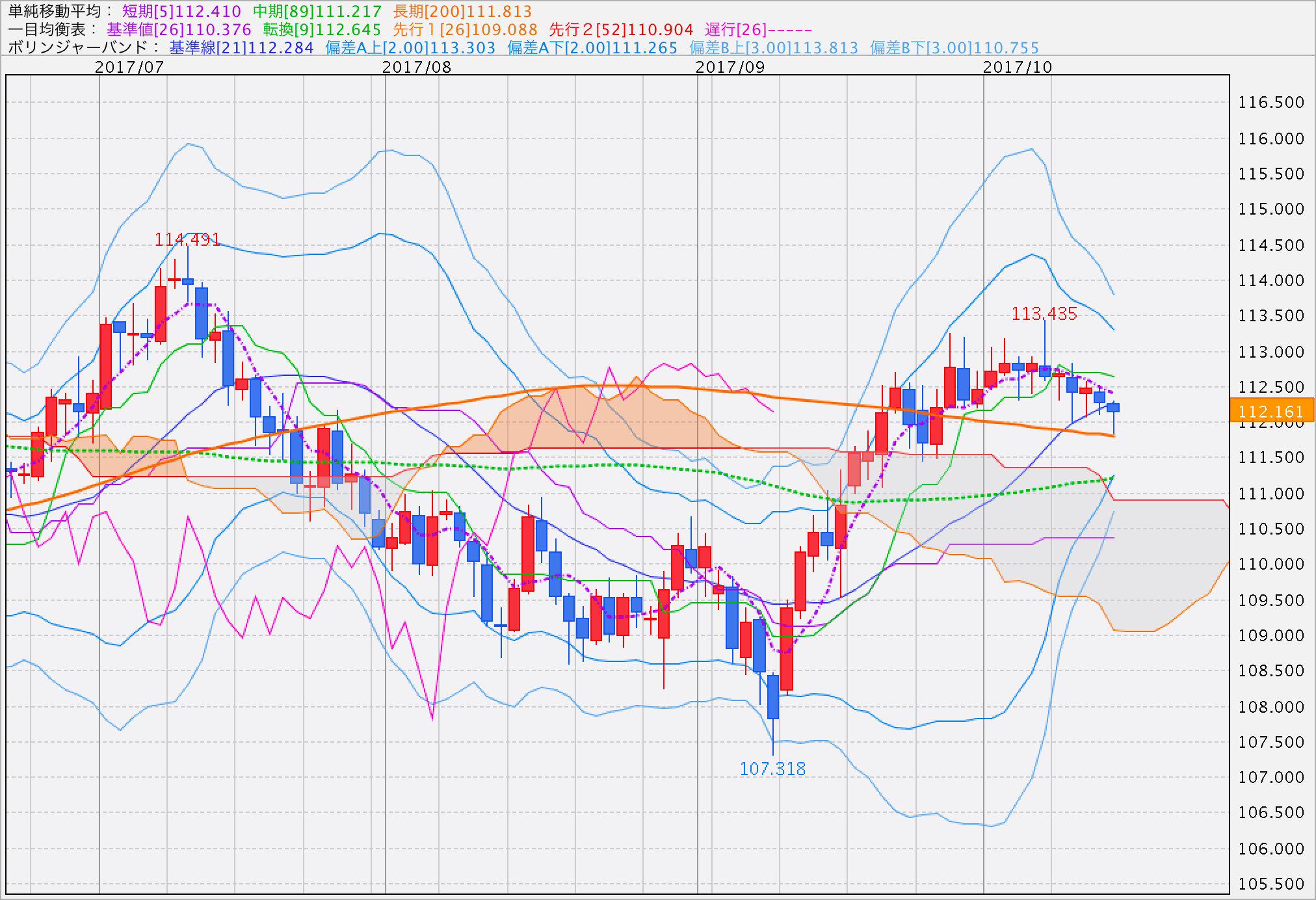Click the mid-term MA label 中期[89]111.217
The width and height of the screenshot is (1316, 900).
tap(317, 11)
